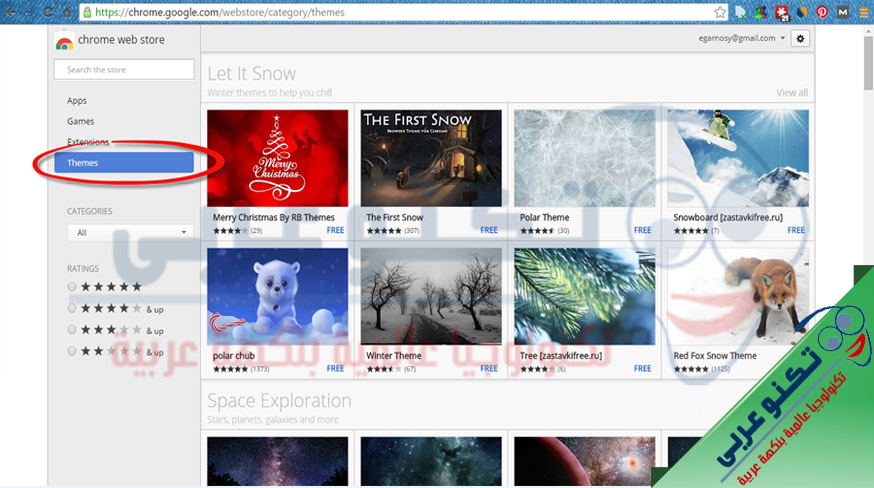Open The First Snow theme title link
The image size is (874, 488).
point(395,218)
